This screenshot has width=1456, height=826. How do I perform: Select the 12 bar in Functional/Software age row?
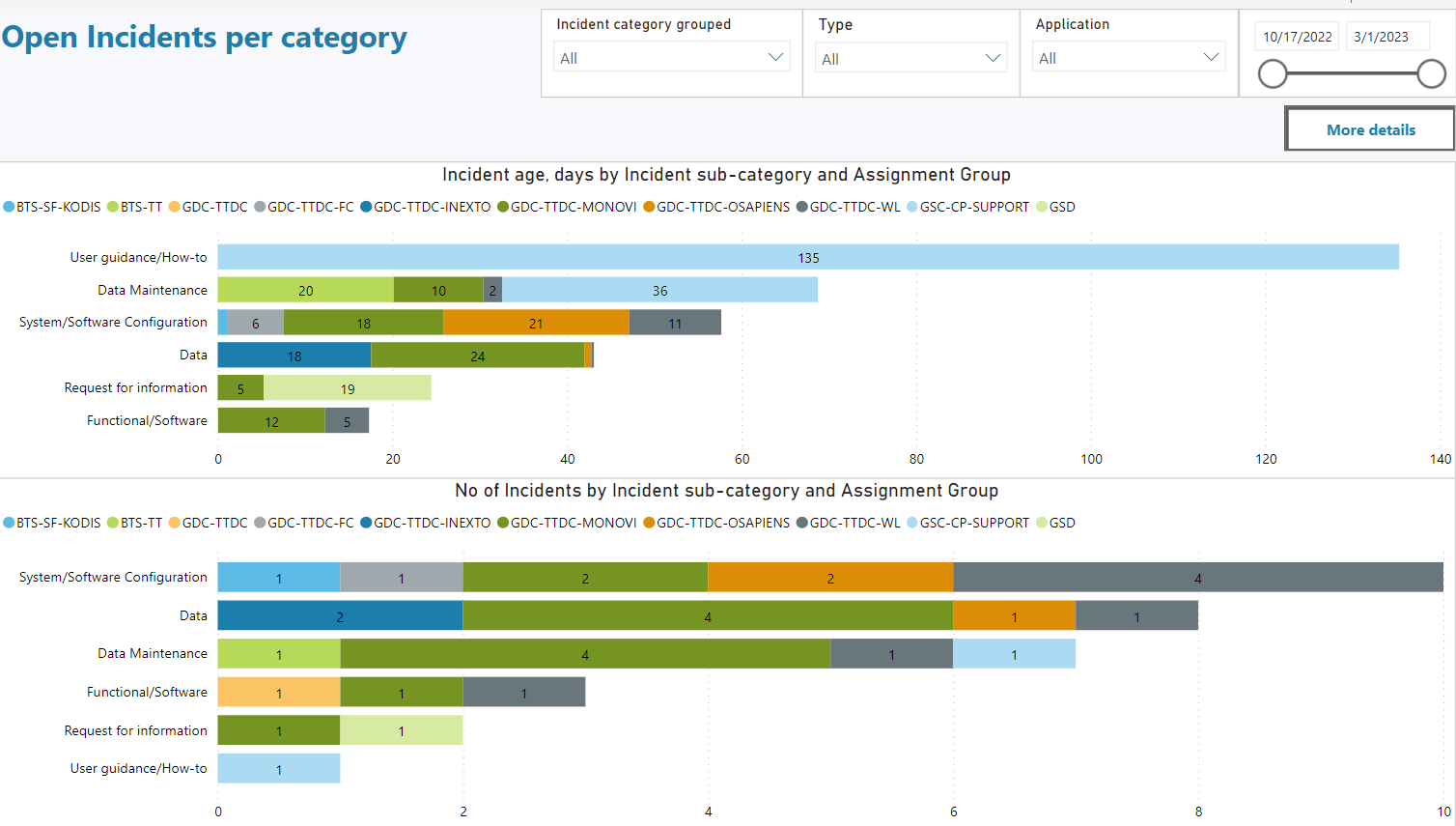click(271, 421)
